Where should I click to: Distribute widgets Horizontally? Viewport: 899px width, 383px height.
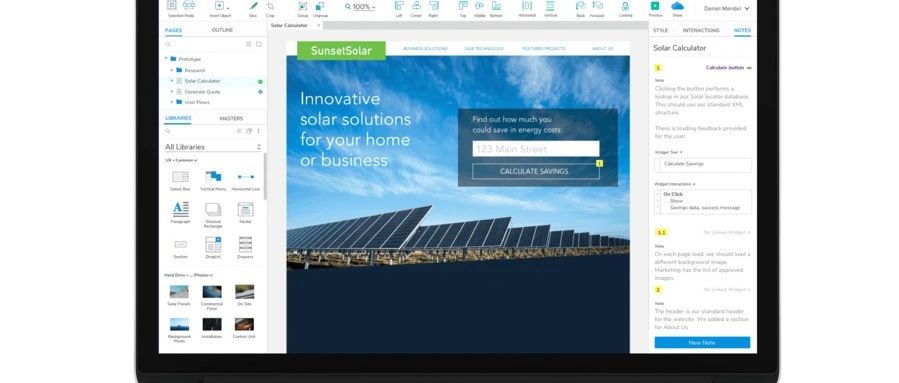526,8
